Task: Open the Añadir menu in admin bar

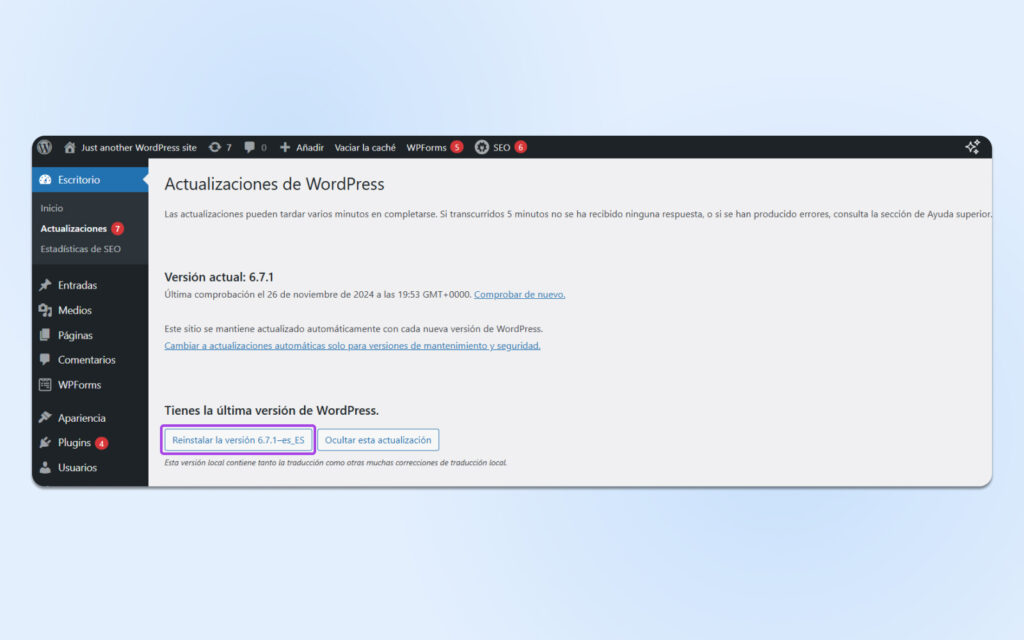Action: [x=310, y=148]
